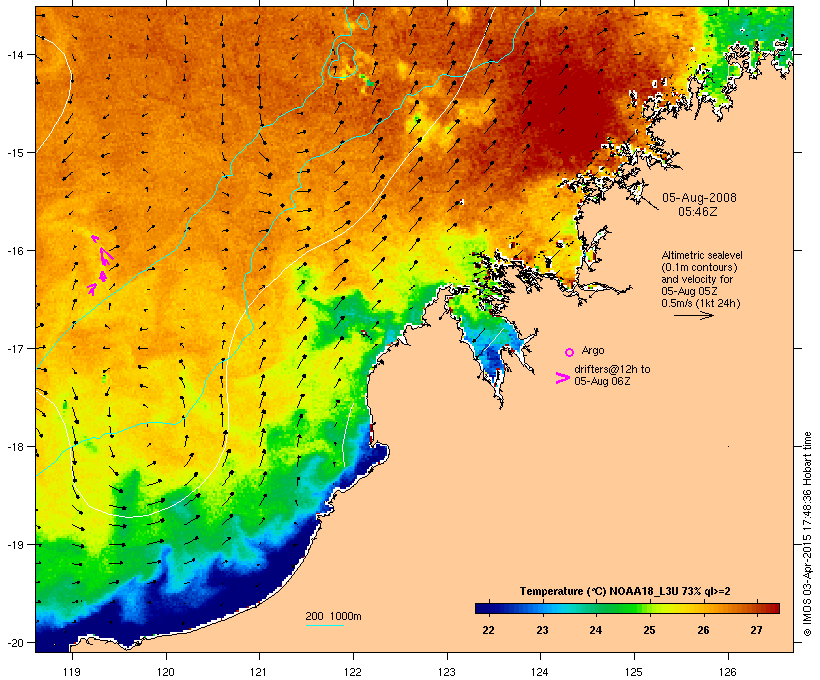Click the latitude label -18

pyautogui.click(x=14, y=446)
